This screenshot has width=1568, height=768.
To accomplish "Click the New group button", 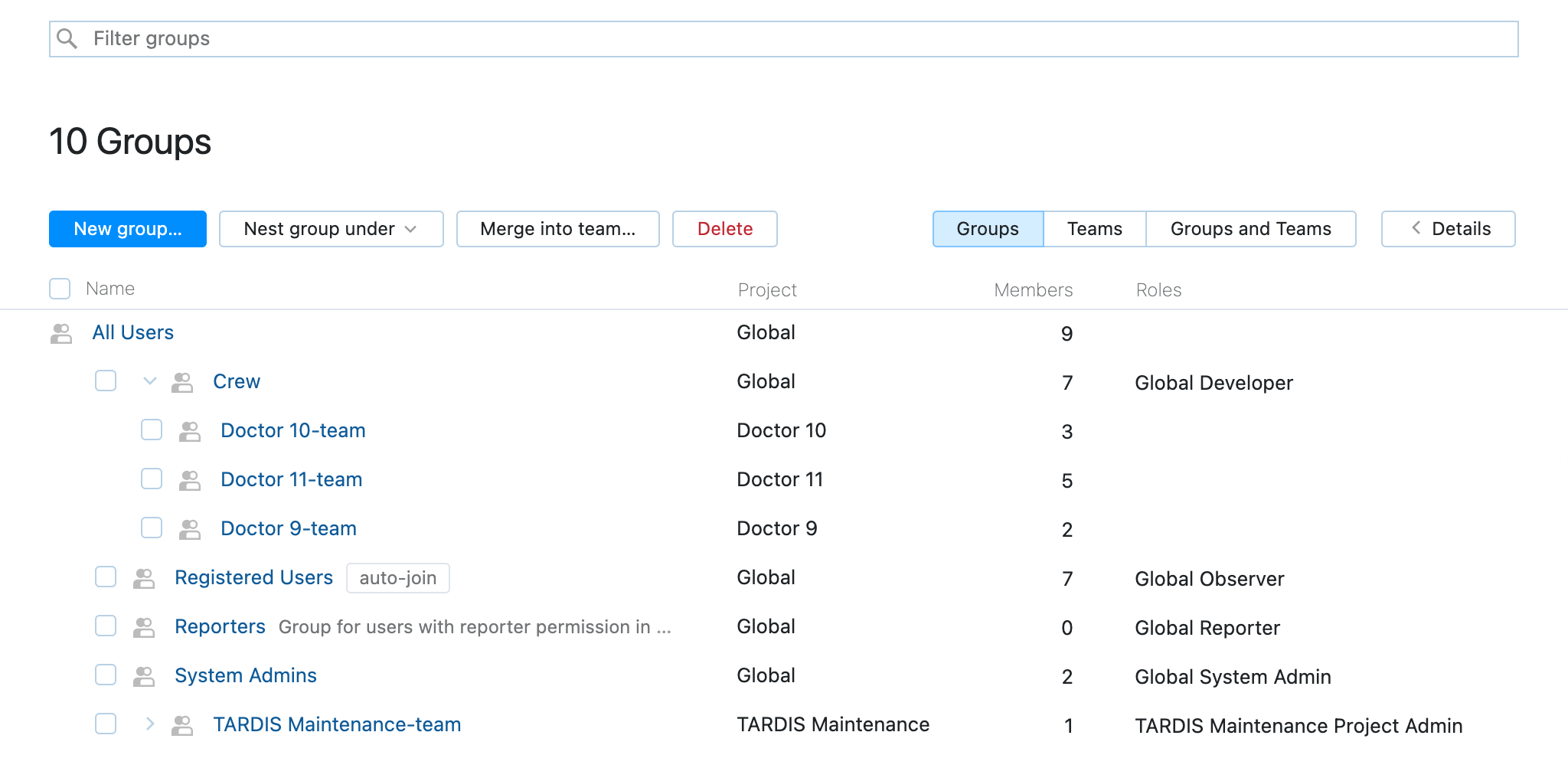I will click(127, 228).
